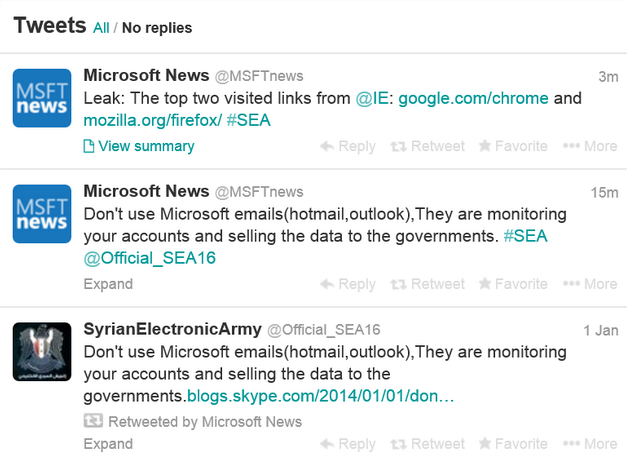Screen dimensions: 627x466
Task: Click the @Official_SEA16 mention in second tweet
Action: click(x=150, y=258)
